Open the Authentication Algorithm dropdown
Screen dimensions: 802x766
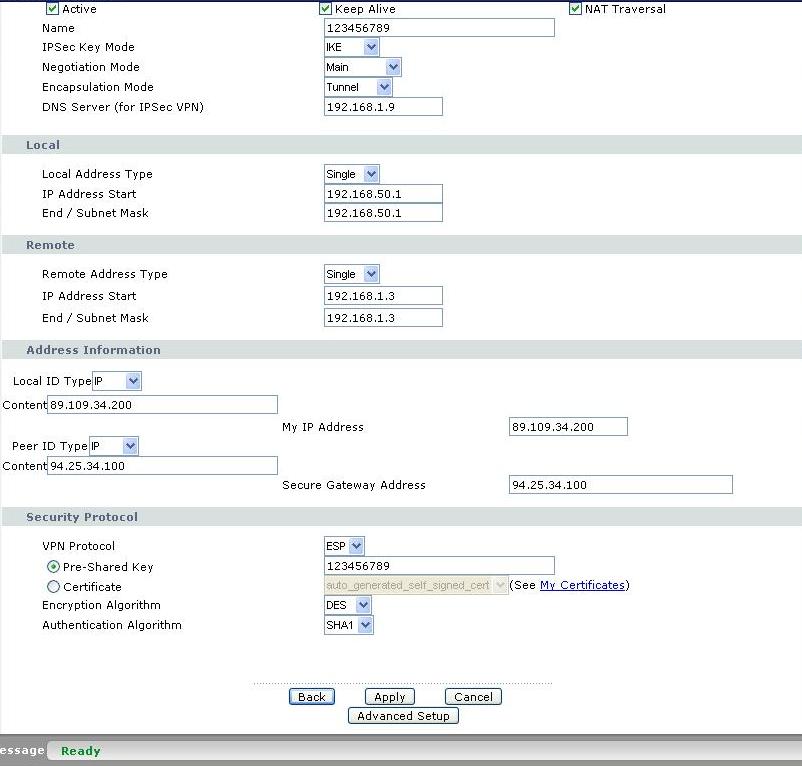click(x=349, y=625)
